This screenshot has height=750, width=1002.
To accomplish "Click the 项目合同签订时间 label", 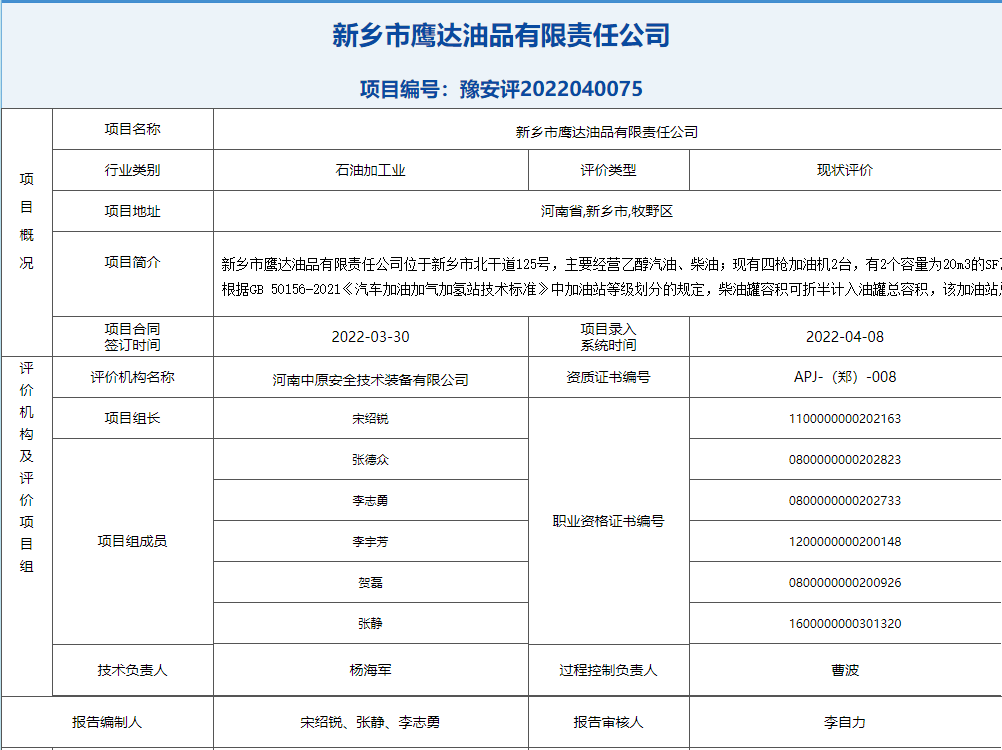I will pyautogui.click(x=132, y=337).
